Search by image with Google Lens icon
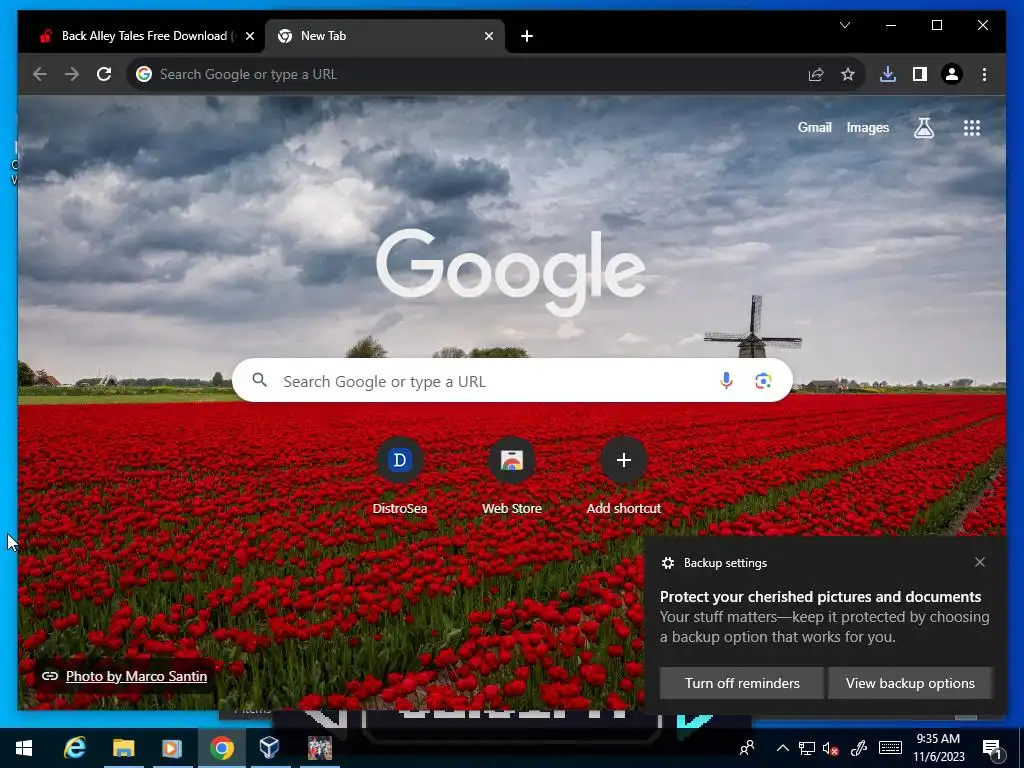The width and height of the screenshot is (1024, 768). point(763,381)
